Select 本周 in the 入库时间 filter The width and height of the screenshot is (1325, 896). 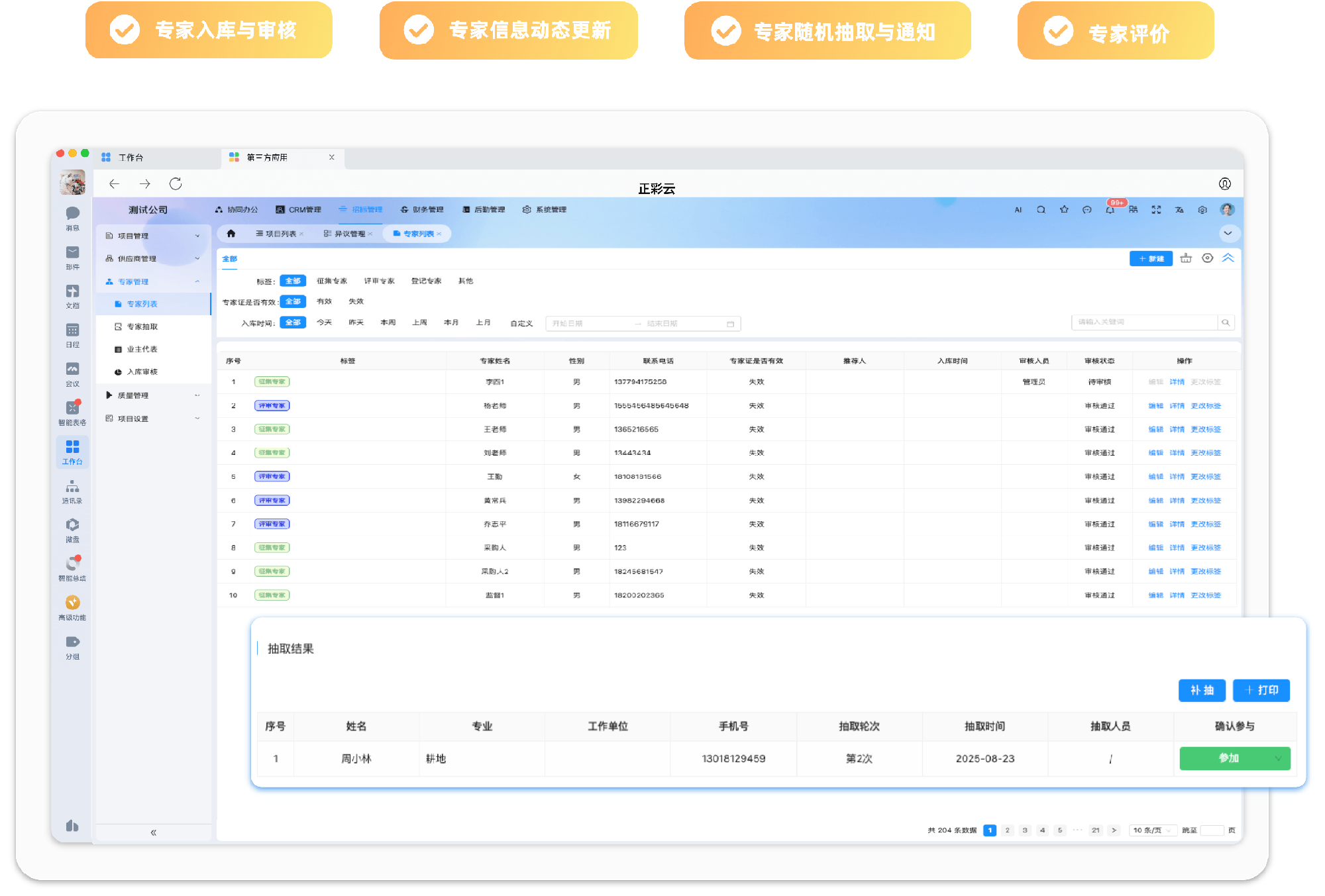pyautogui.click(x=388, y=323)
